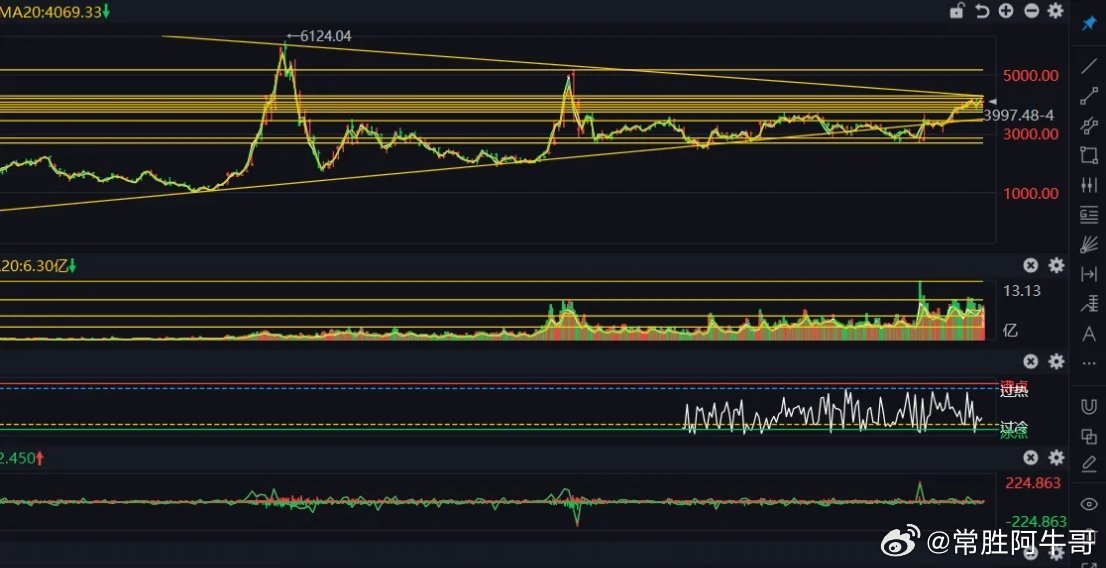1106x568 pixels.
Task: Select the line segment tool
Action: coord(1089,97)
